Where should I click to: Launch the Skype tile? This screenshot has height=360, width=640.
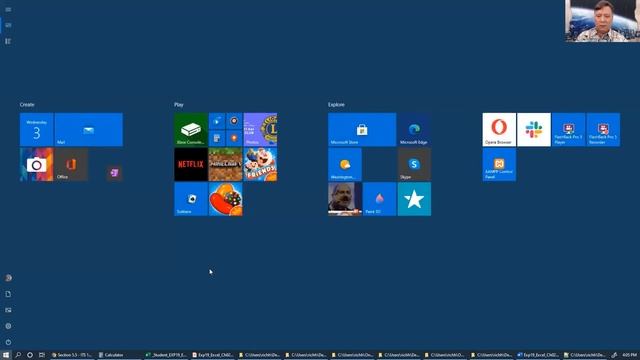click(x=414, y=164)
